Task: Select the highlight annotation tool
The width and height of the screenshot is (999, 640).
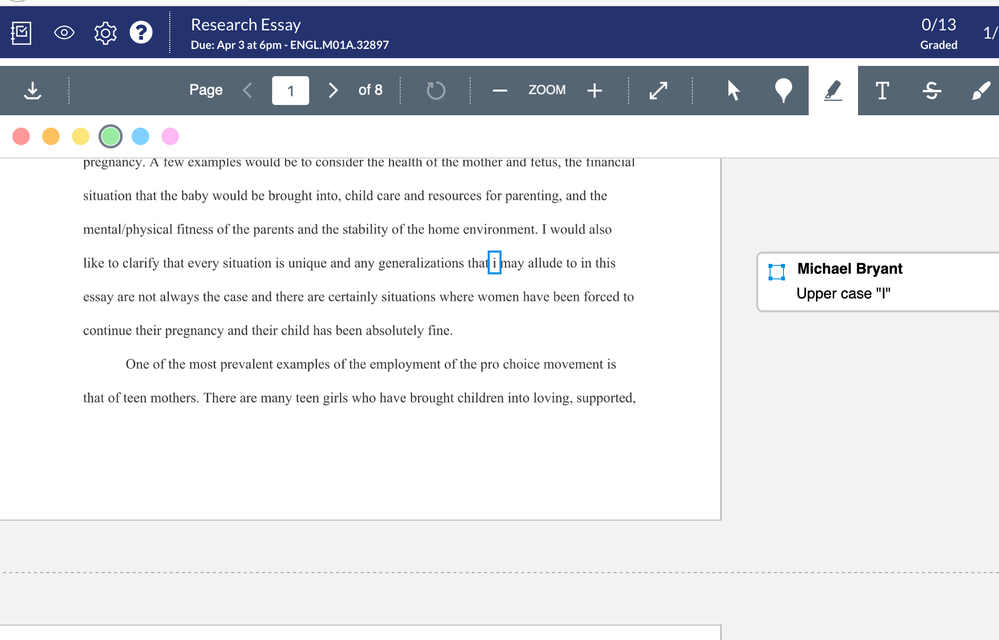Action: click(x=832, y=91)
